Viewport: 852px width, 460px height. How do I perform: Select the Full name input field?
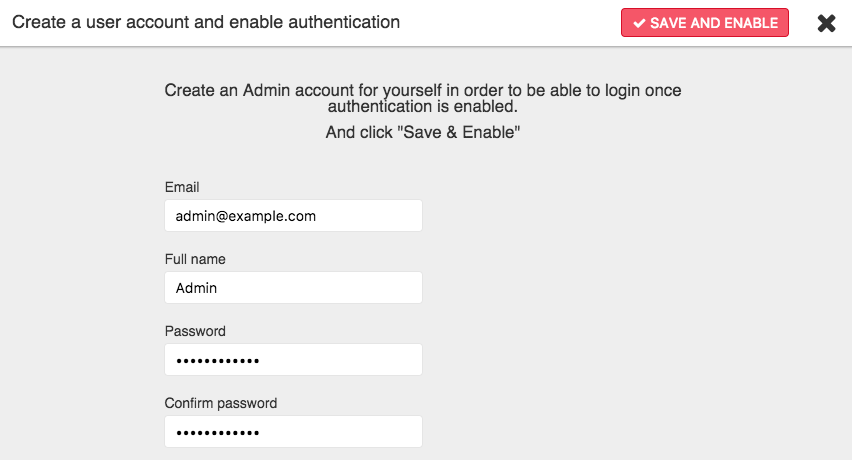coord(293,287)
